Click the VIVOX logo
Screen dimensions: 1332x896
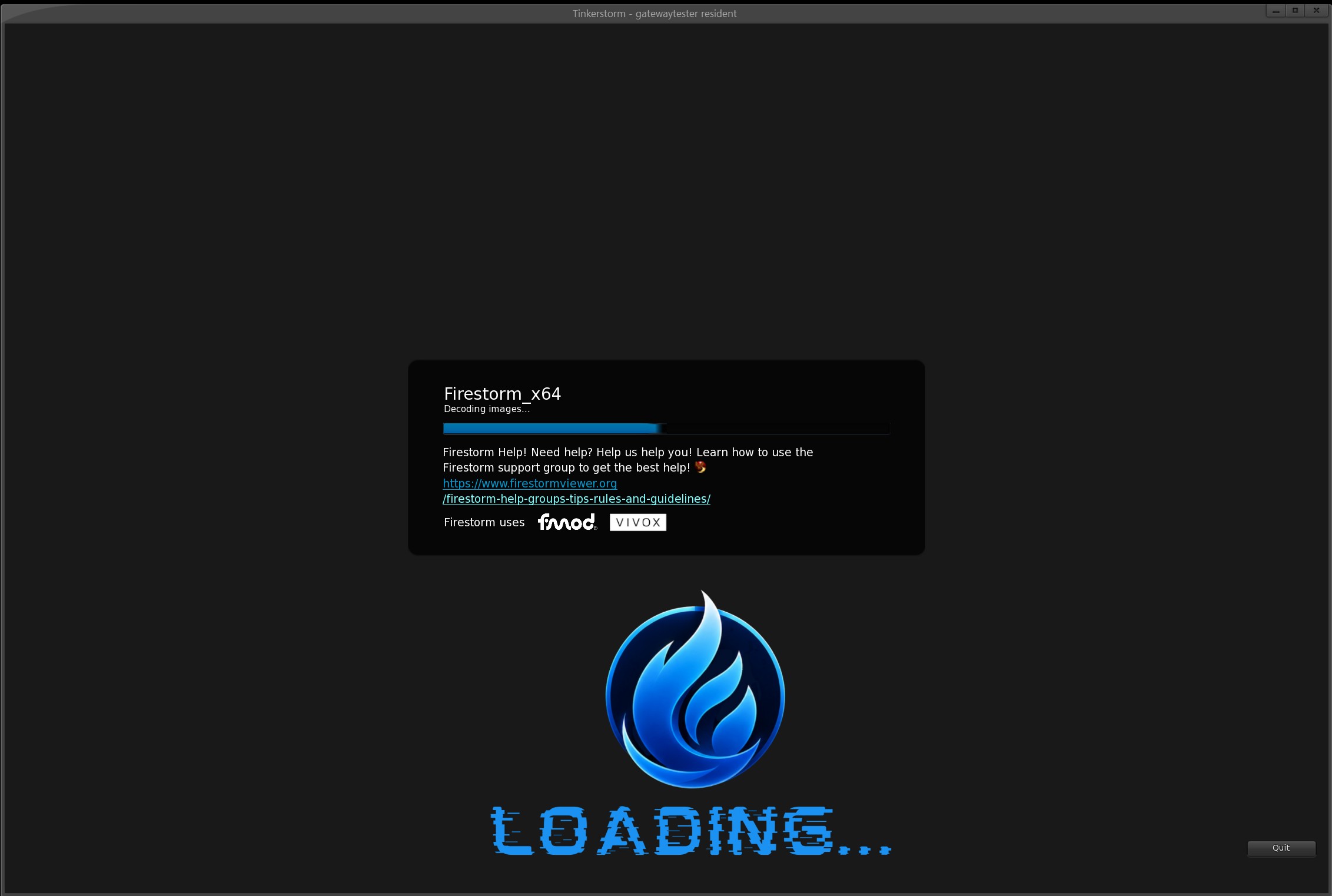point(638,522)
